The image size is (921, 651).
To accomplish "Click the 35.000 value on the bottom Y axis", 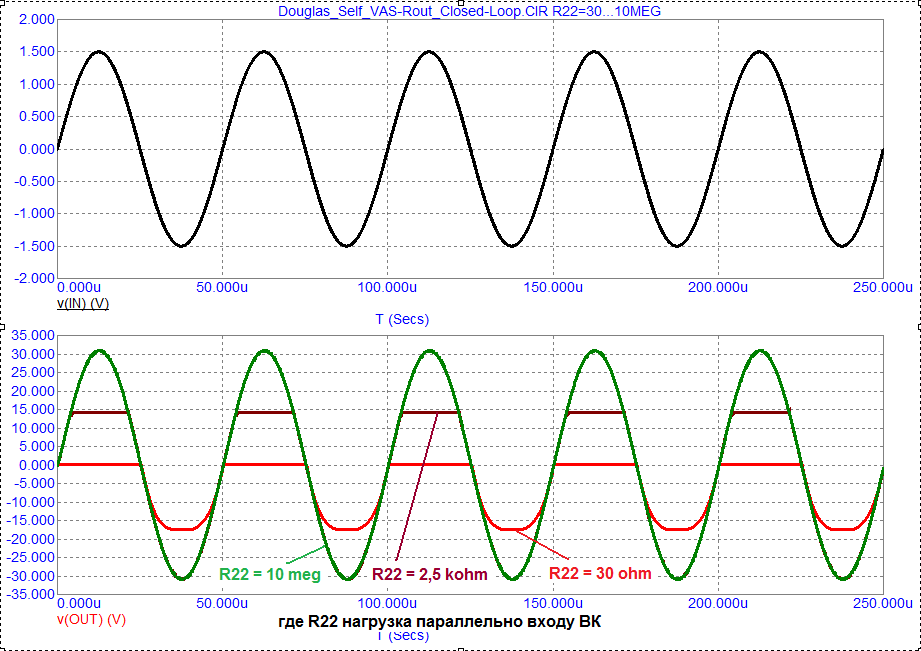I will 33,335.
